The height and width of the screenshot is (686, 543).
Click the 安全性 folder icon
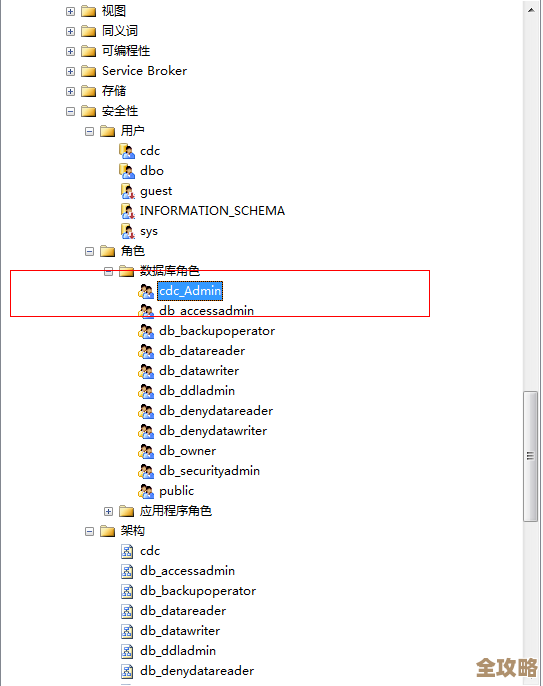coord(88,111)
